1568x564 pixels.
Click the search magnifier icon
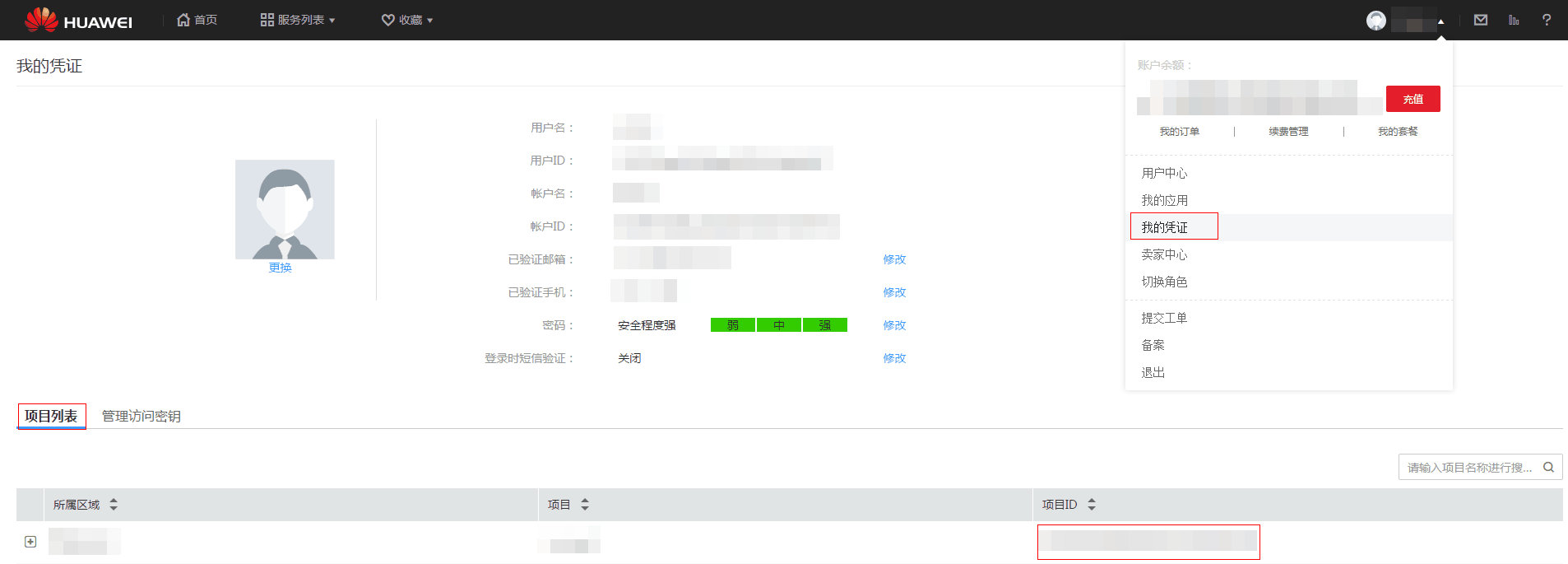(1548, 467)
